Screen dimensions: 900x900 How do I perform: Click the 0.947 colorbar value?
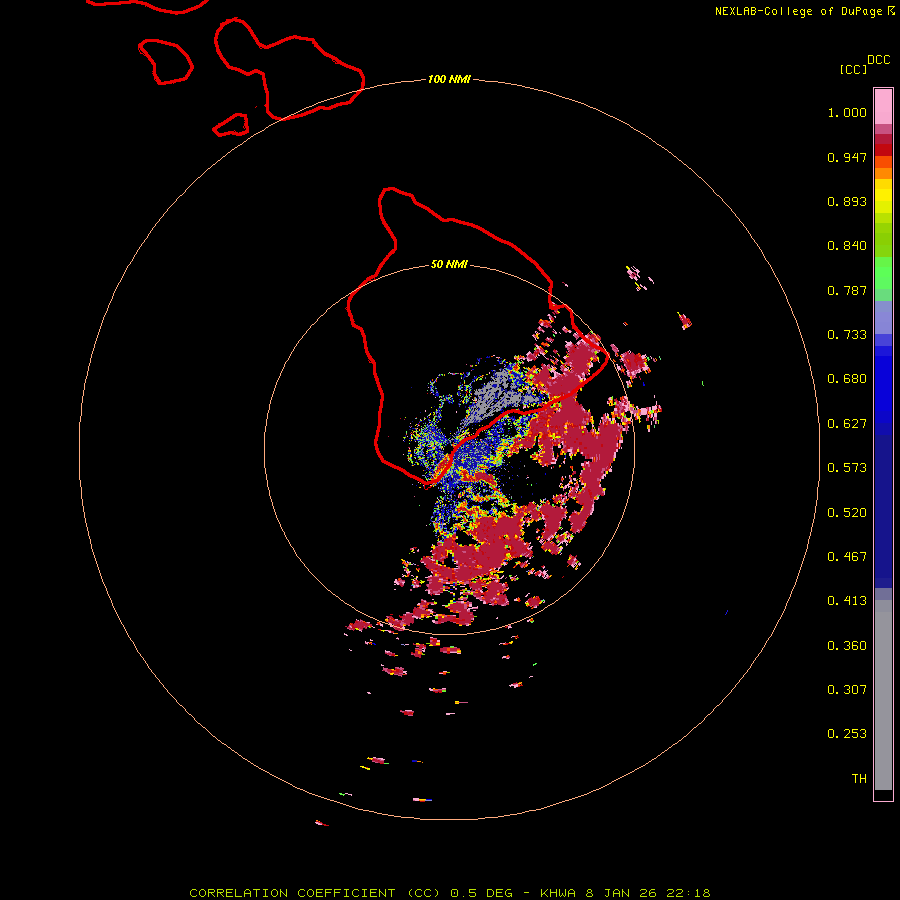coord(847,157)
